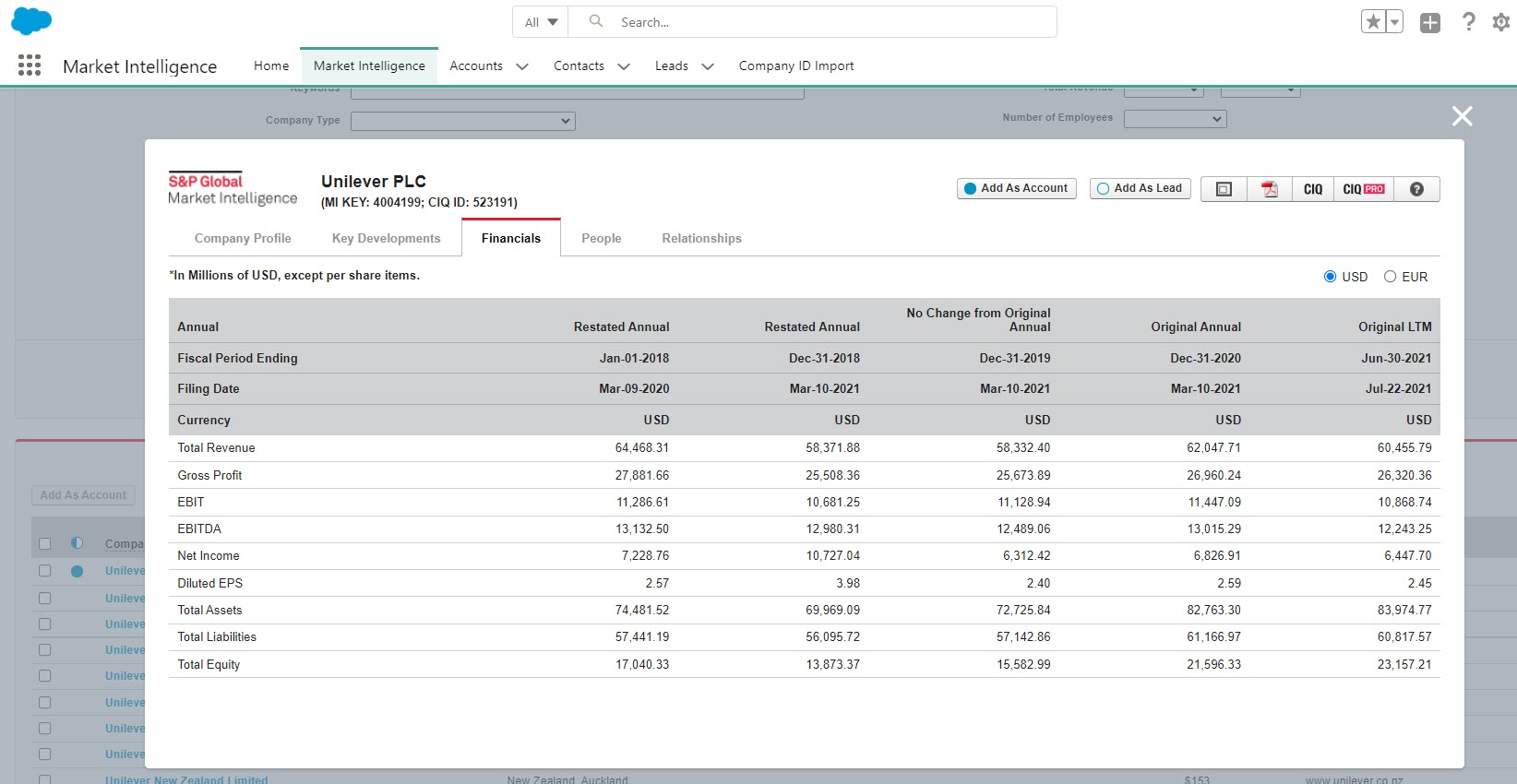
Task: Click the EBIT value 10,681.25
Action: pyautogui.click(x=832, y=502)
